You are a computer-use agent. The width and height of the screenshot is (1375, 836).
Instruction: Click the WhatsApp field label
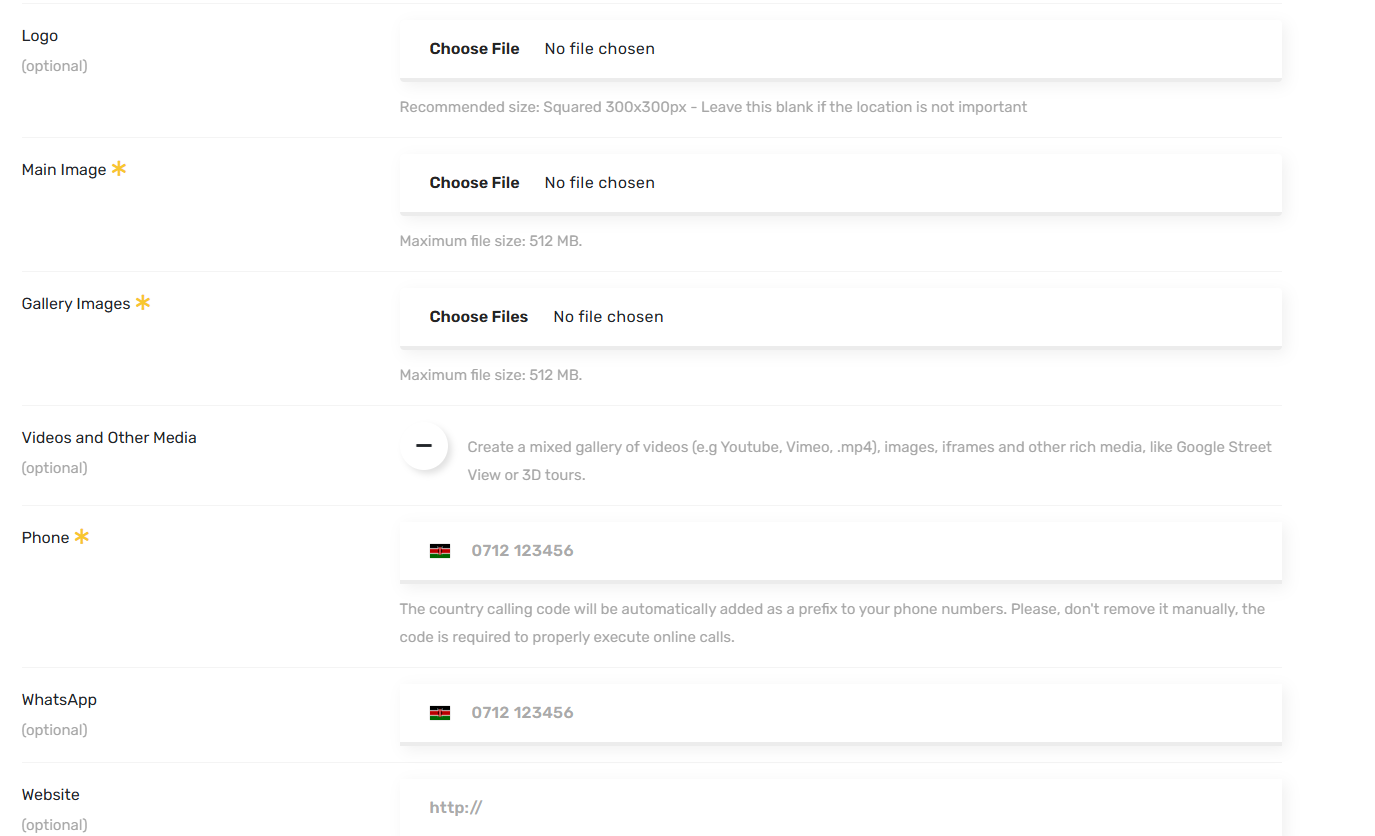click(x=59, y=700)
